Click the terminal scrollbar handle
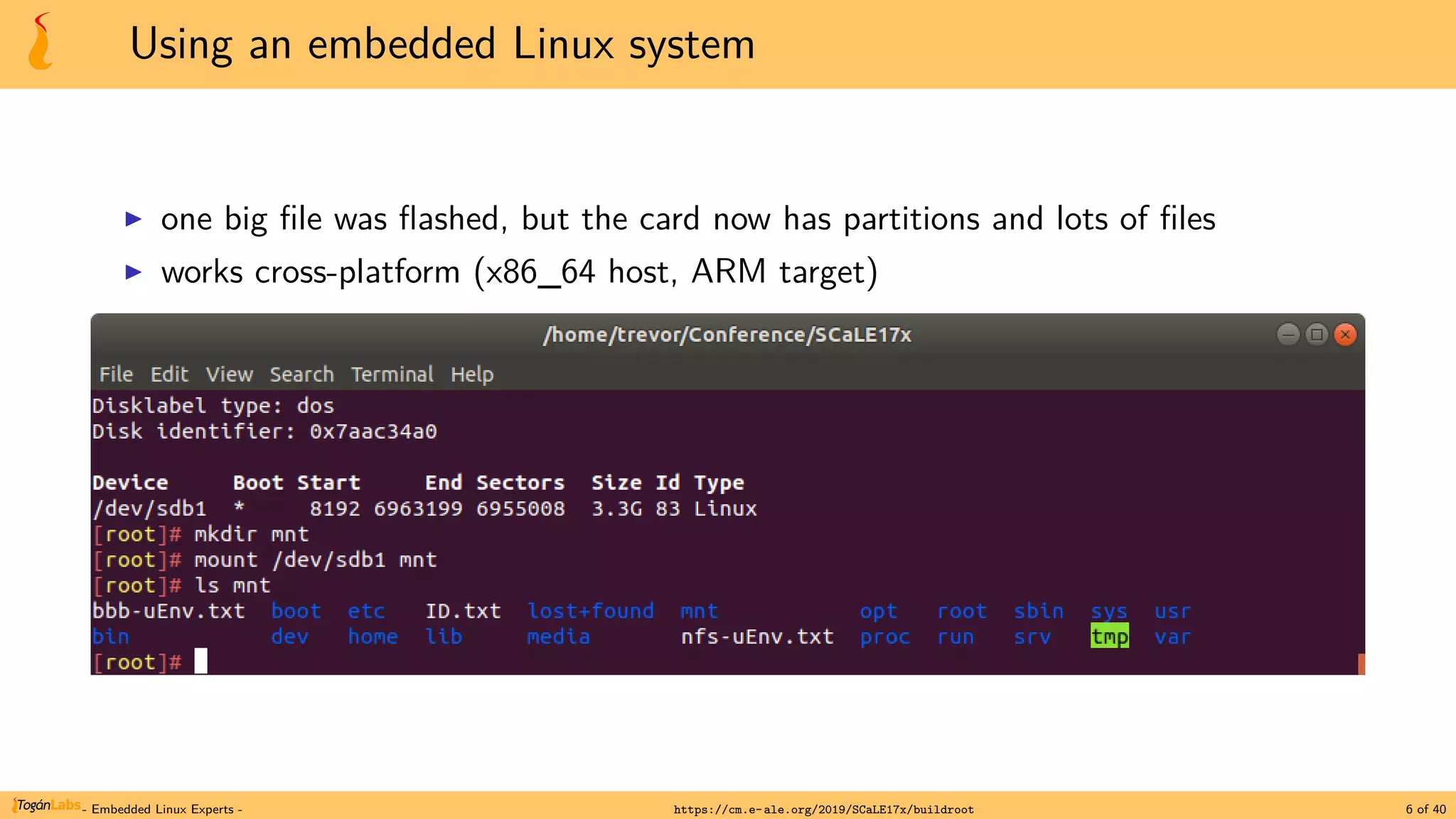Screen dimensions: 1456x819 (1361, 664)
